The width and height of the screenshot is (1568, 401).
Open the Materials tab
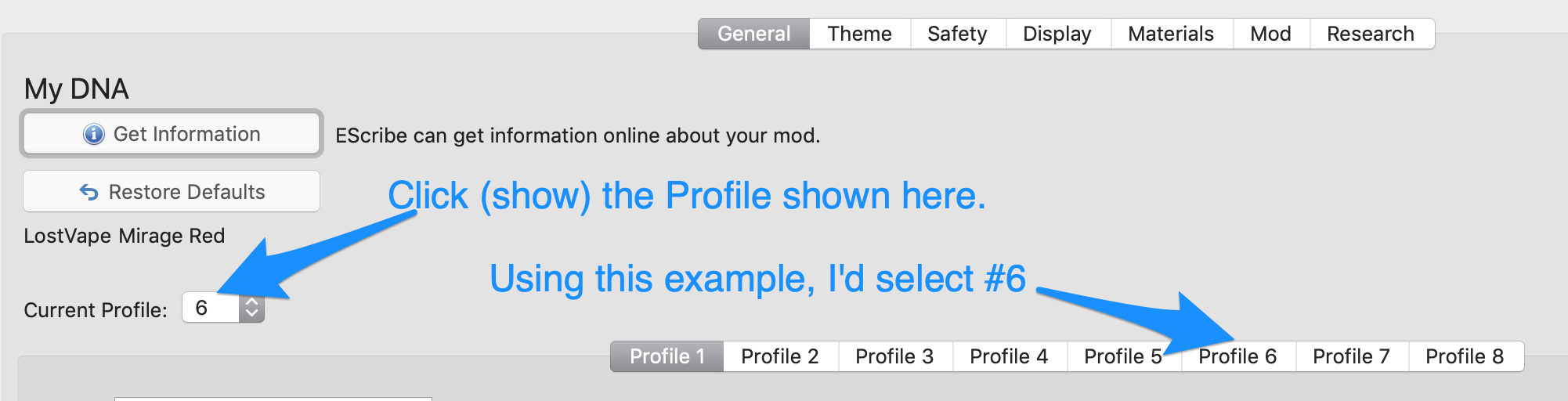tap(1171, 34)
